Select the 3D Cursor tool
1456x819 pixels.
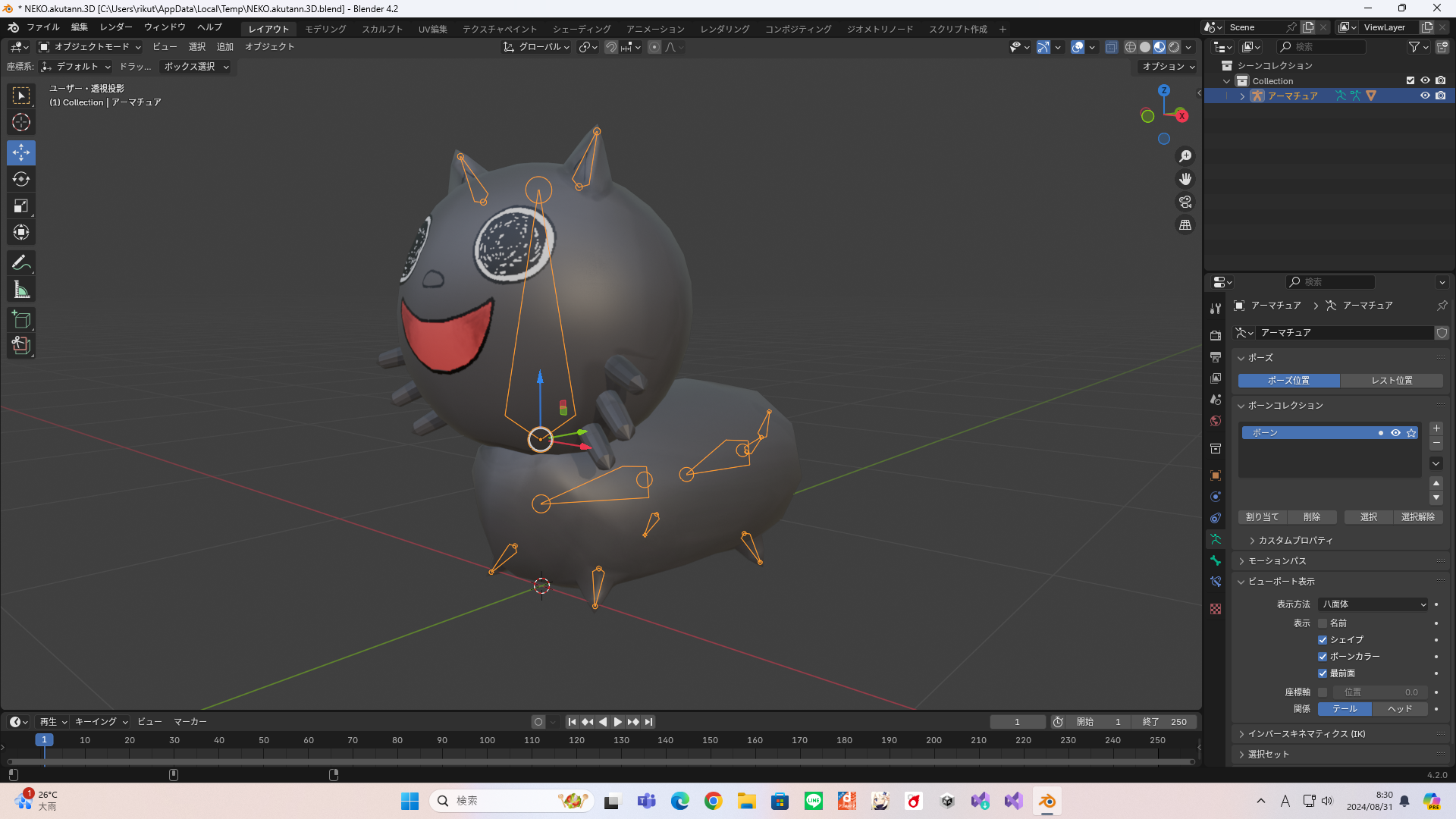[21, 122]
